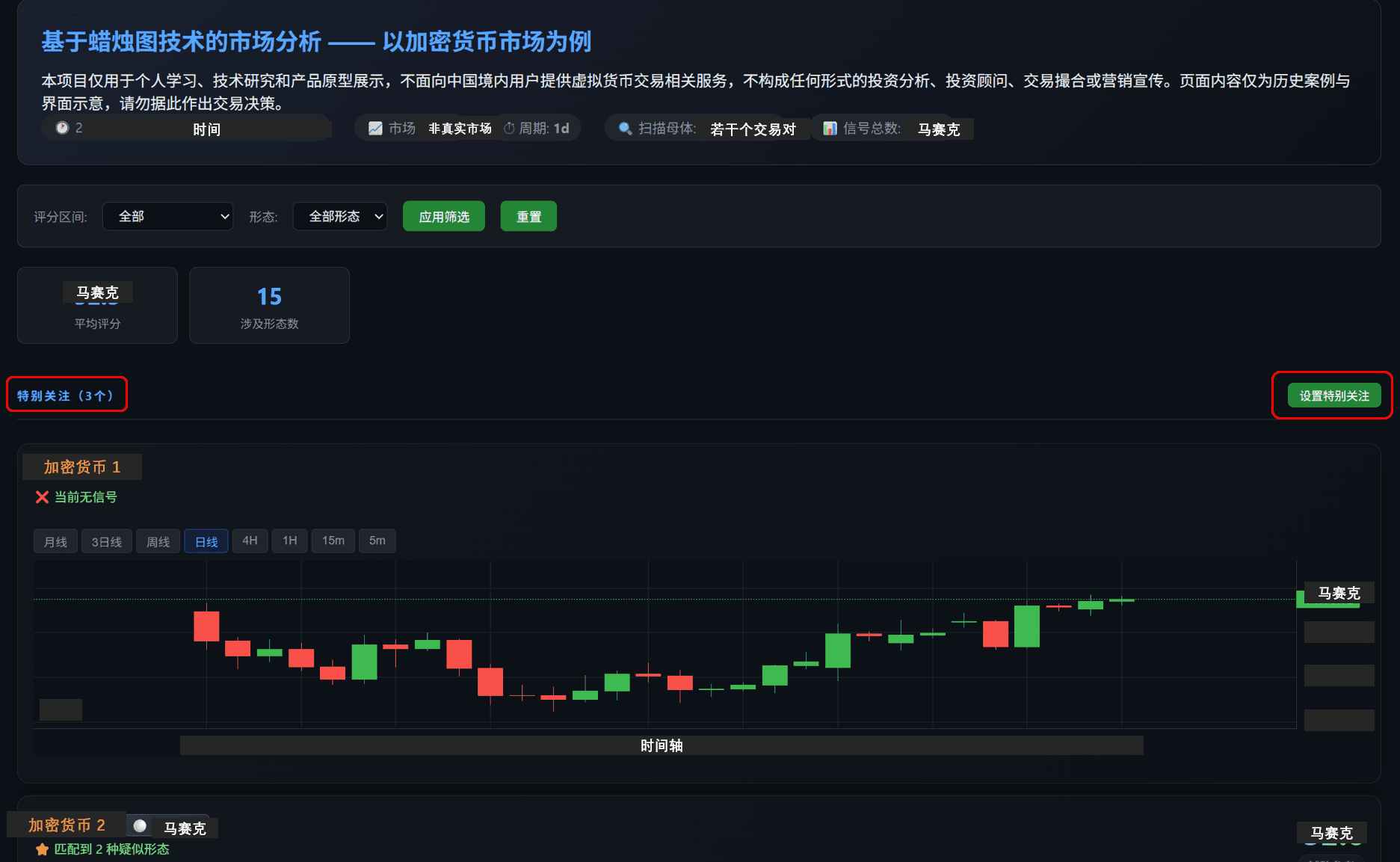This screenshot has width=1400, height=862.
Task: Select the 3日线 timeframe tab
Action: 106,541
